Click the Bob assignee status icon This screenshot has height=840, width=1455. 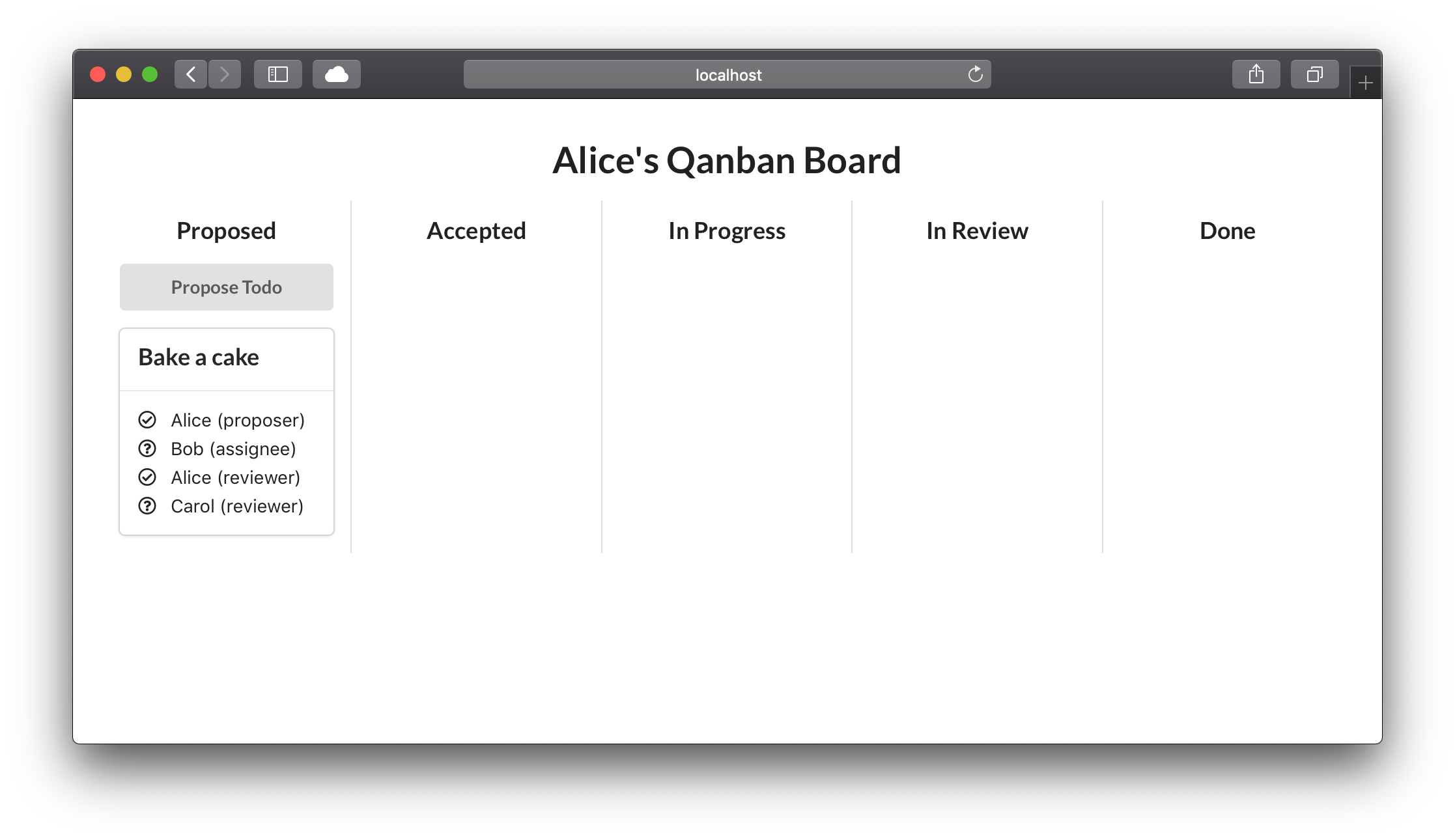147,449
